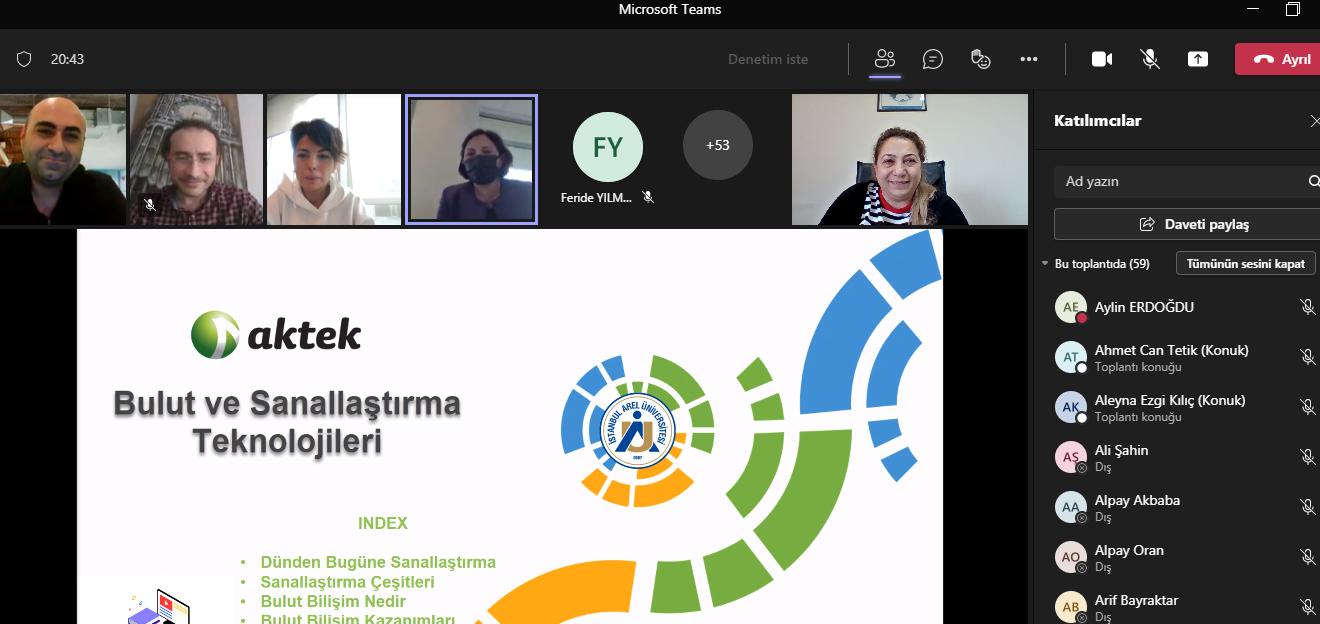Click the AB avatar of Arif Bayraktar
This screenshot has height=624, width=1320.
[x=1071, y=606]
